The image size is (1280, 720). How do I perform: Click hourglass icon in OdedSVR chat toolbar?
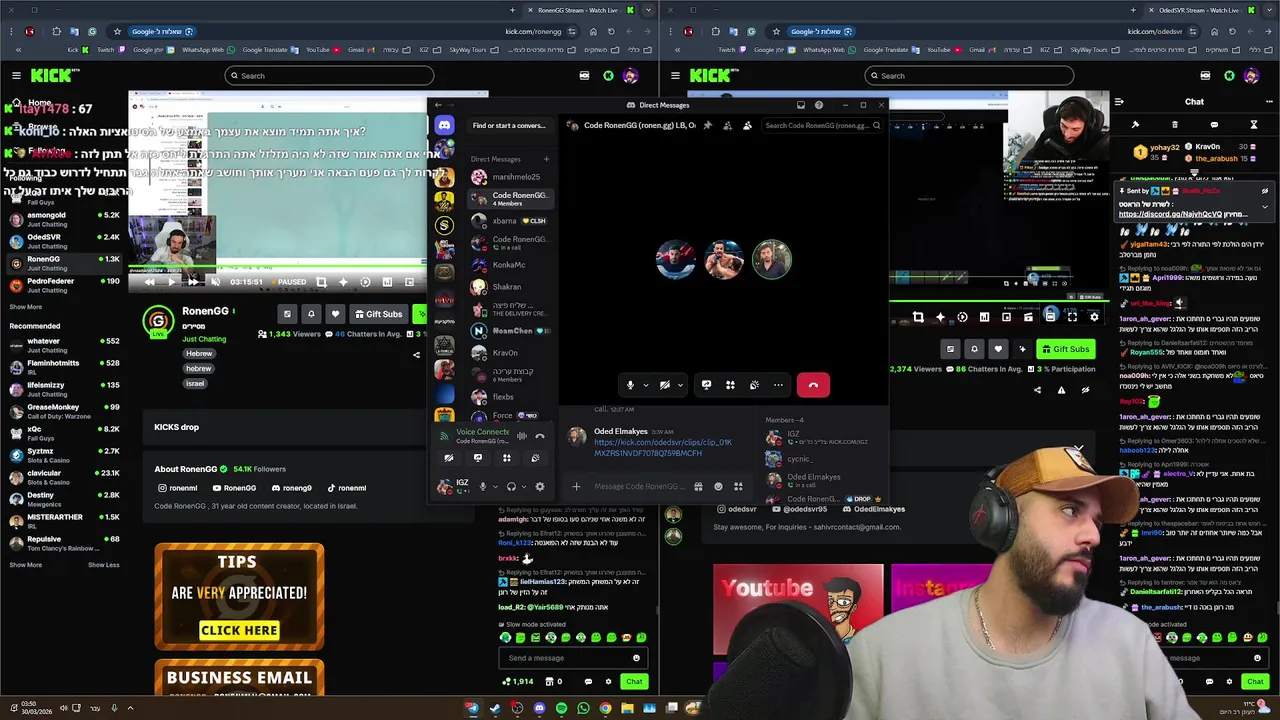coord(1254,125)
